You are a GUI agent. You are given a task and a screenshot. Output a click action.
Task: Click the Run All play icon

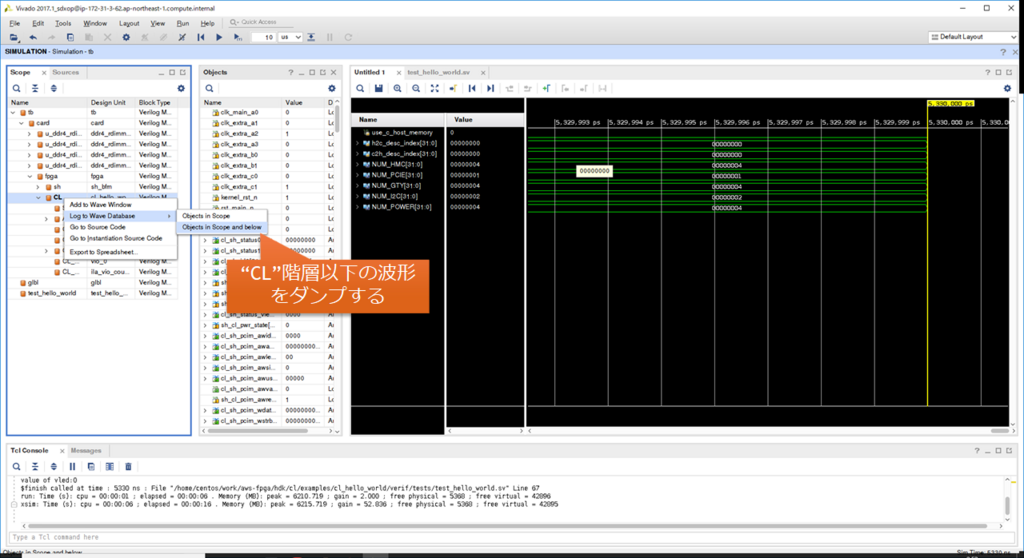pyautogui.click(x=219, y=37)
